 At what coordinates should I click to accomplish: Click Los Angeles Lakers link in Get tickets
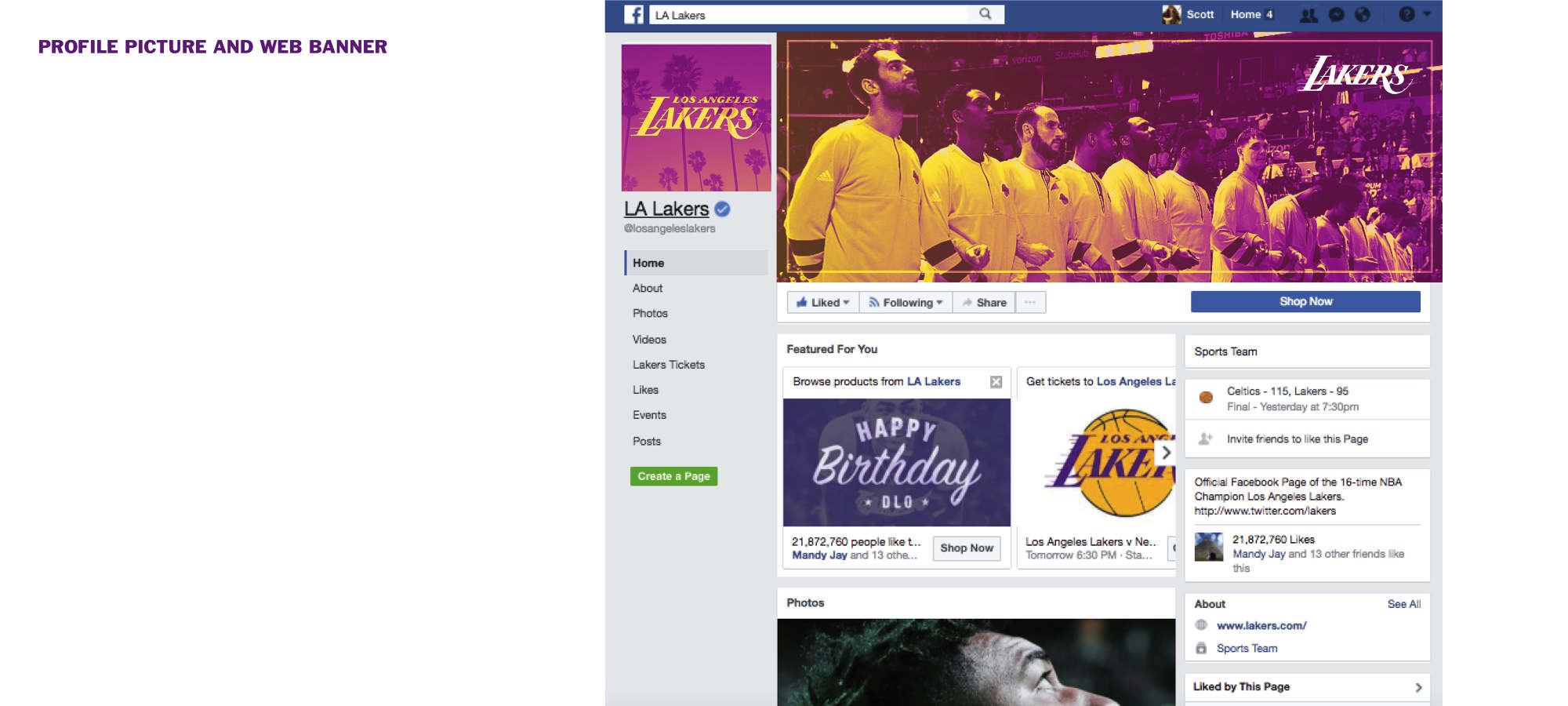pyautogui.click(x=1136, y=381)
